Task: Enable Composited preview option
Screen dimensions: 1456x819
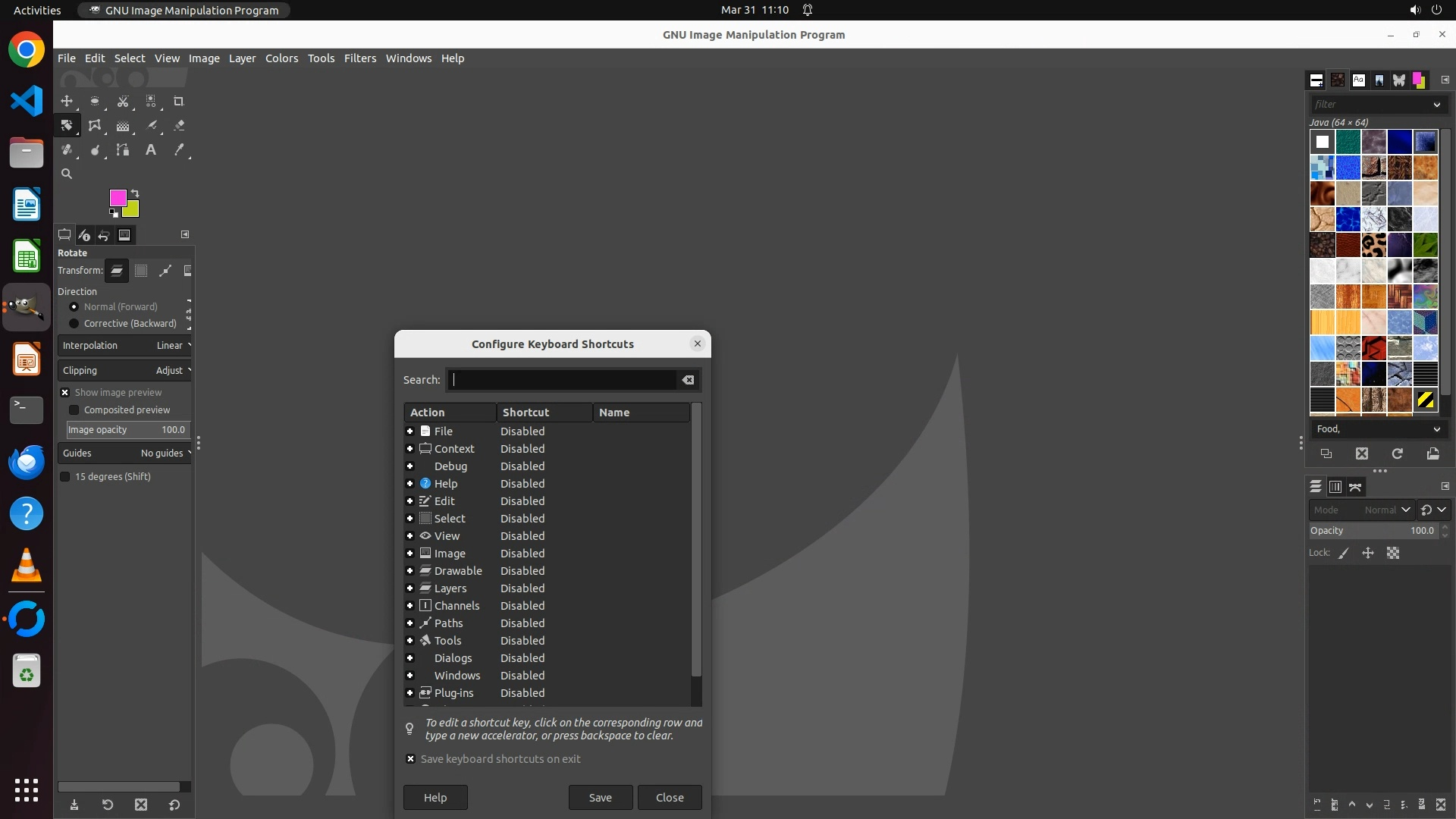Action: coord(74,410)
